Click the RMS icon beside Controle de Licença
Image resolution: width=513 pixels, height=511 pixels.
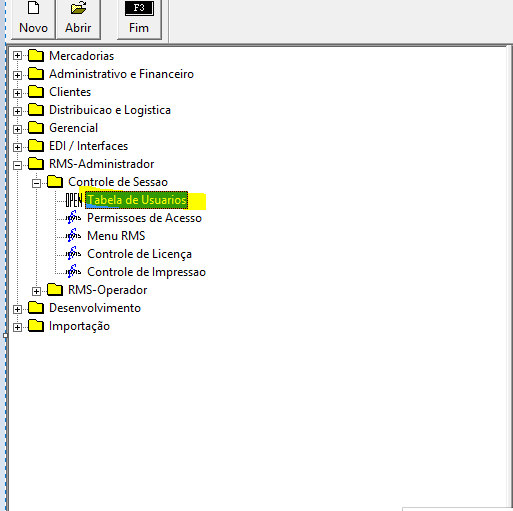point(74,253)
